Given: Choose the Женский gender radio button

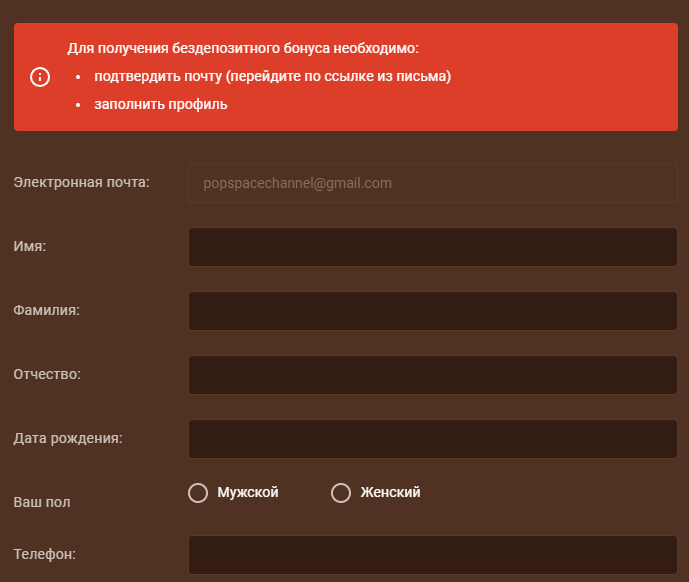Looking at the screenshot, I should point(341,493).
